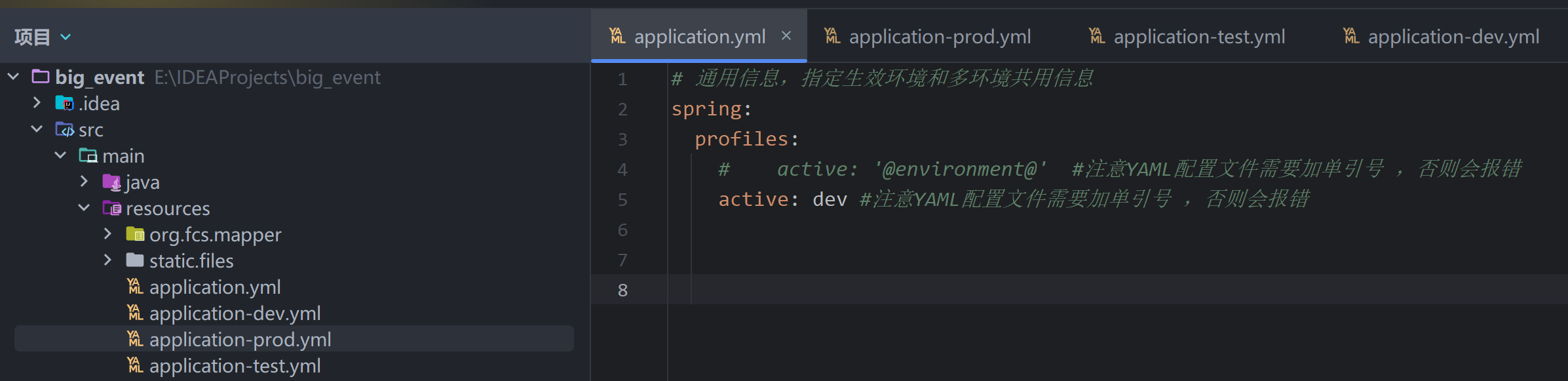The image size is (1568, 381).
Task: Click the resources folder icon
Action: point(111,209)
